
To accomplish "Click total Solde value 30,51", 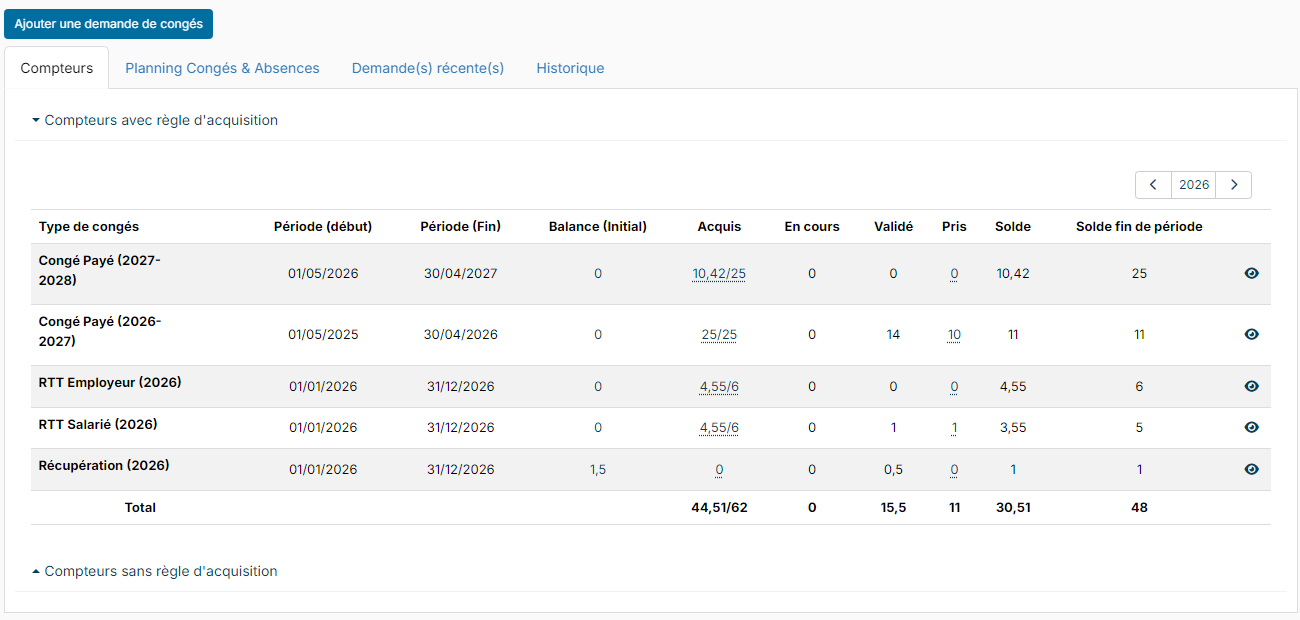I will coord(1013,508).
